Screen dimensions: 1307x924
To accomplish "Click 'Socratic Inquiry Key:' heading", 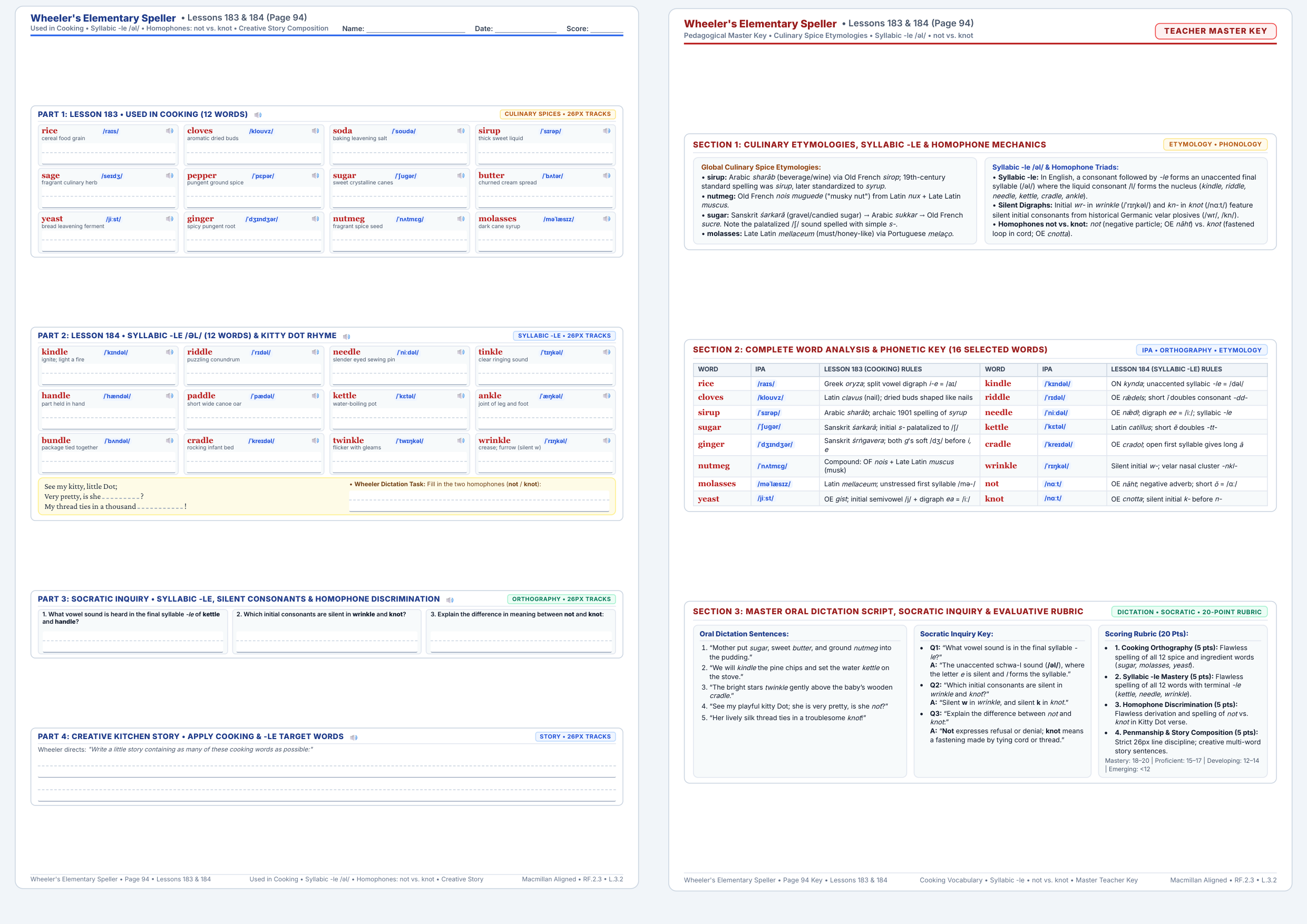I will pos(957,634).
